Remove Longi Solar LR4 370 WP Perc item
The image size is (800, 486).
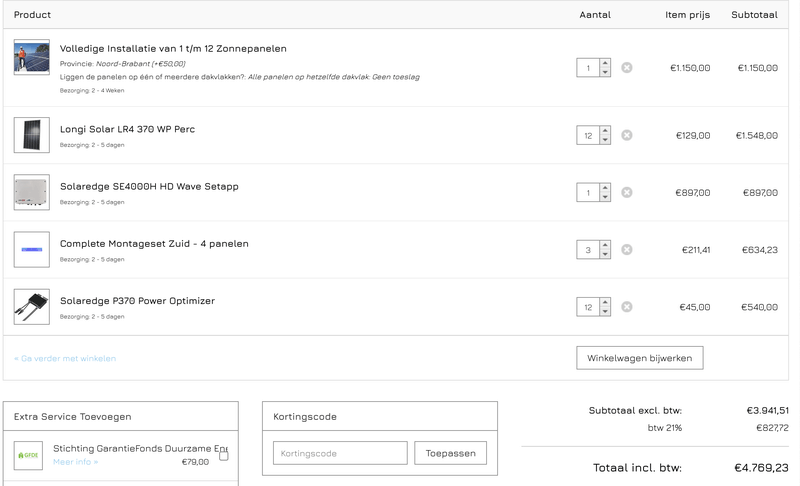click(x=627, y=135)
